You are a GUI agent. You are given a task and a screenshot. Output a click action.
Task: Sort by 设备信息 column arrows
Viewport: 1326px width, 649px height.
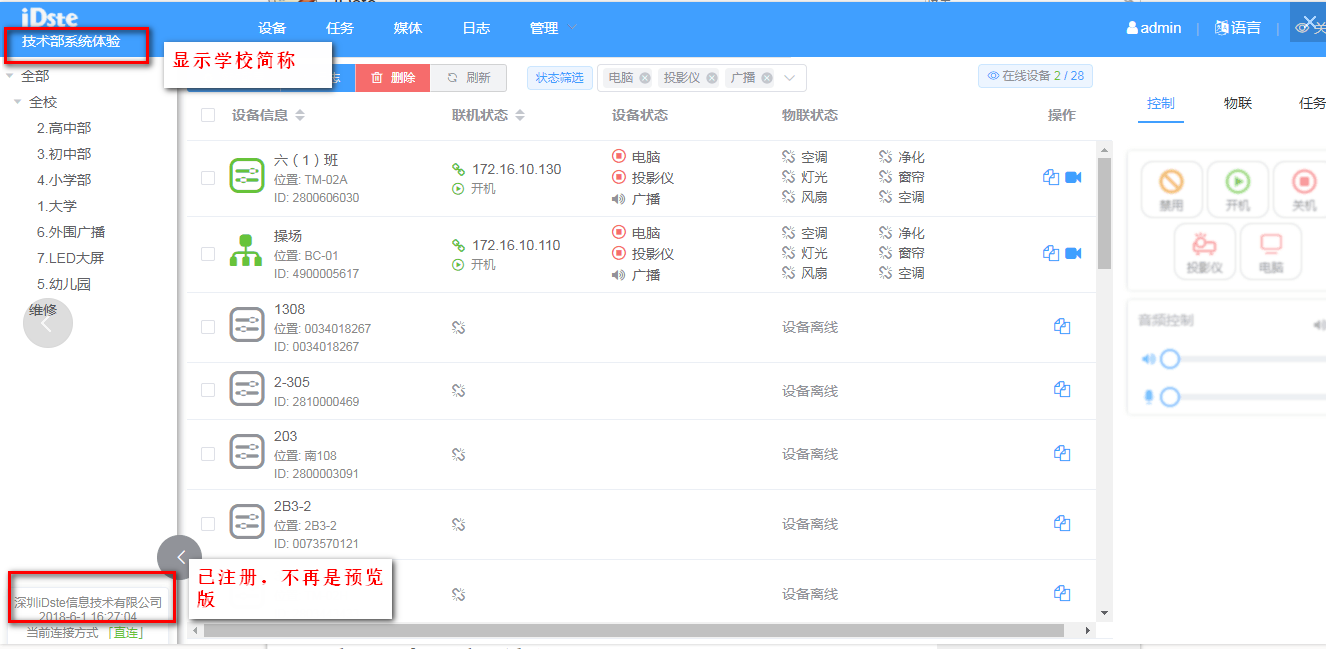[x=300, y=116]
